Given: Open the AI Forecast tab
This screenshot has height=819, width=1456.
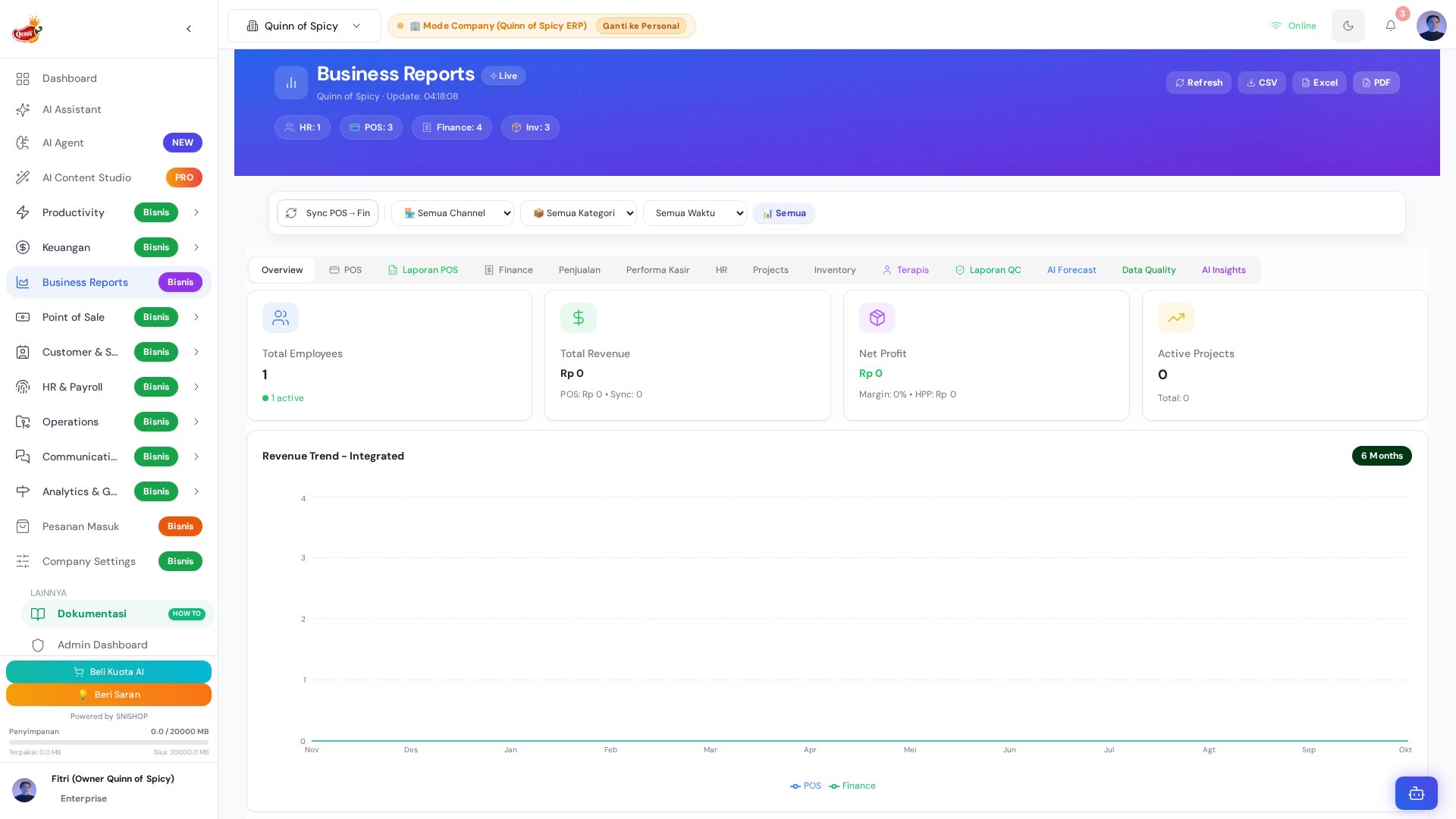Looking at the screenshot, I should pyautogui.click(x=1072, y=270).
